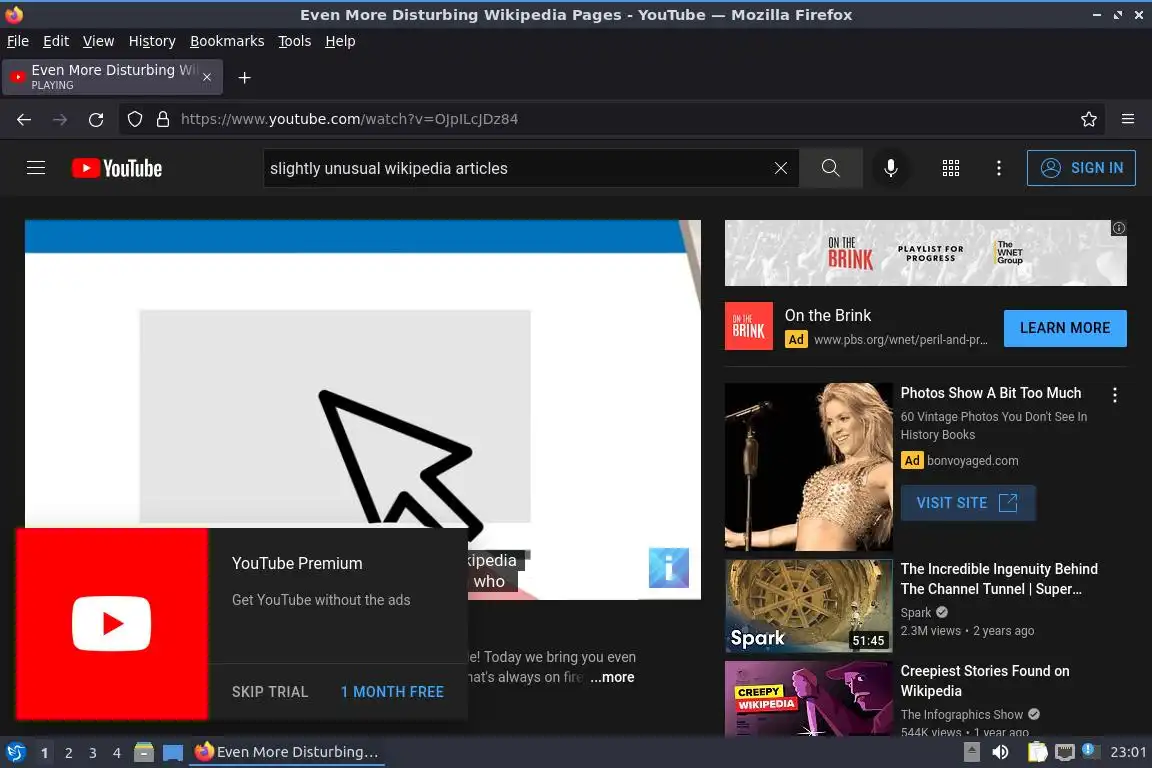The image size is (1152, 768).
Task: Select Firefox Even More Disturbing taskbar entry
Action: point(287,752)
